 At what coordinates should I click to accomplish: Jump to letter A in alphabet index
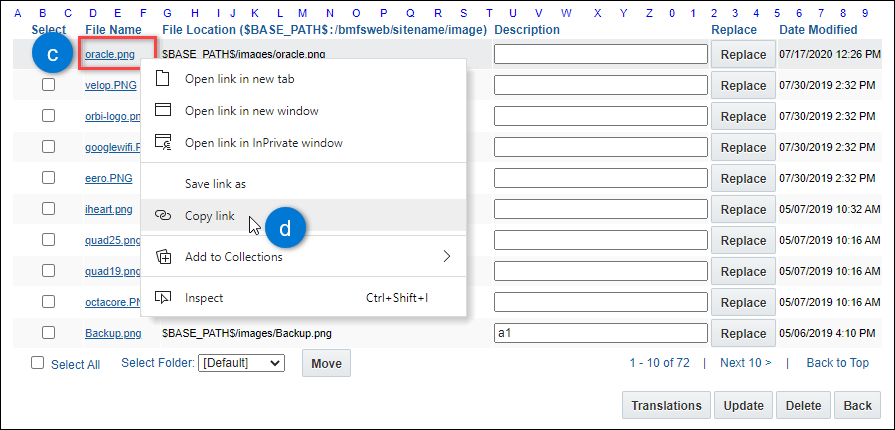[18, 13]
